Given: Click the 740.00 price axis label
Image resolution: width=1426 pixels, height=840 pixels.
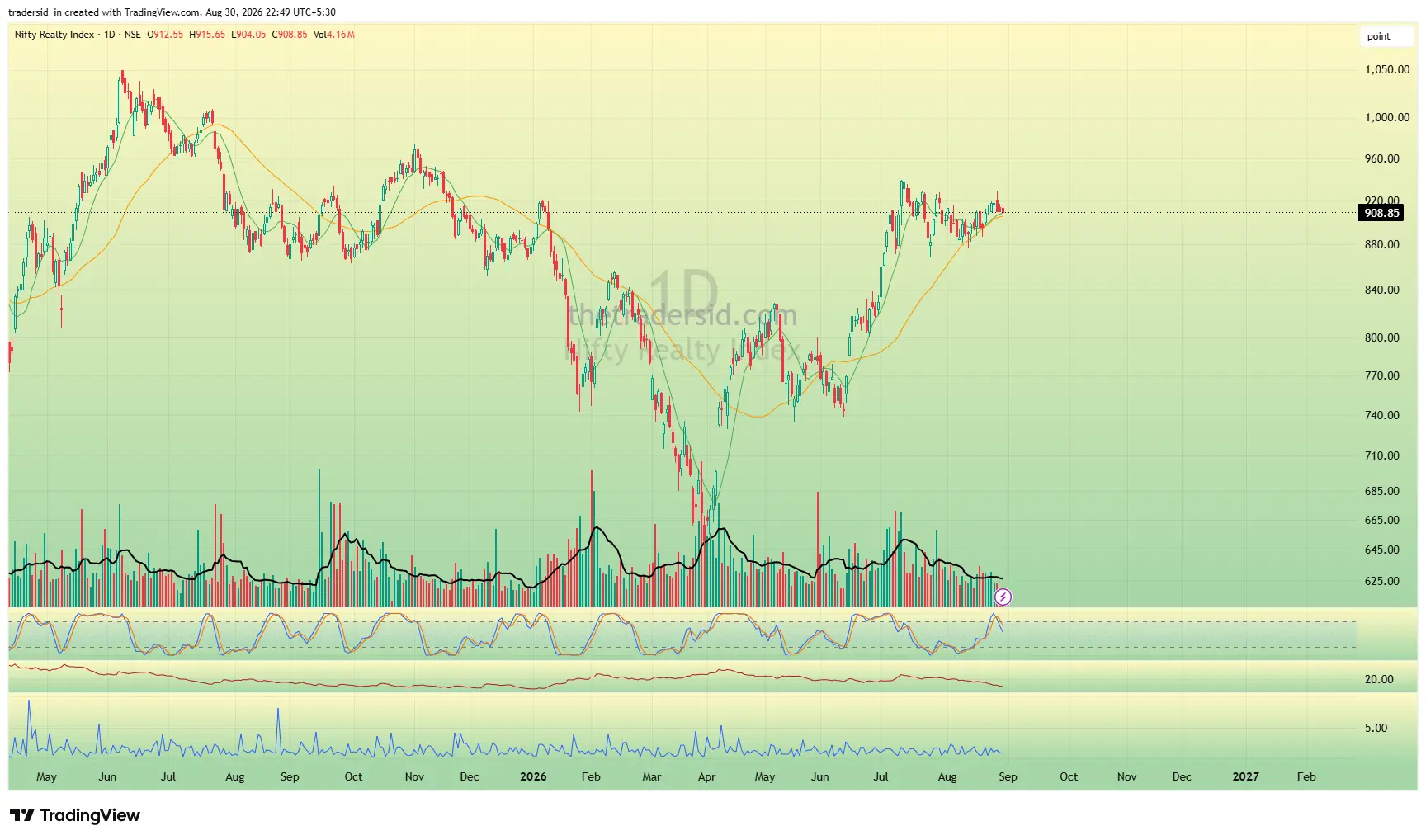Looking at the screenshot, I should click(x=1382, y=415).
